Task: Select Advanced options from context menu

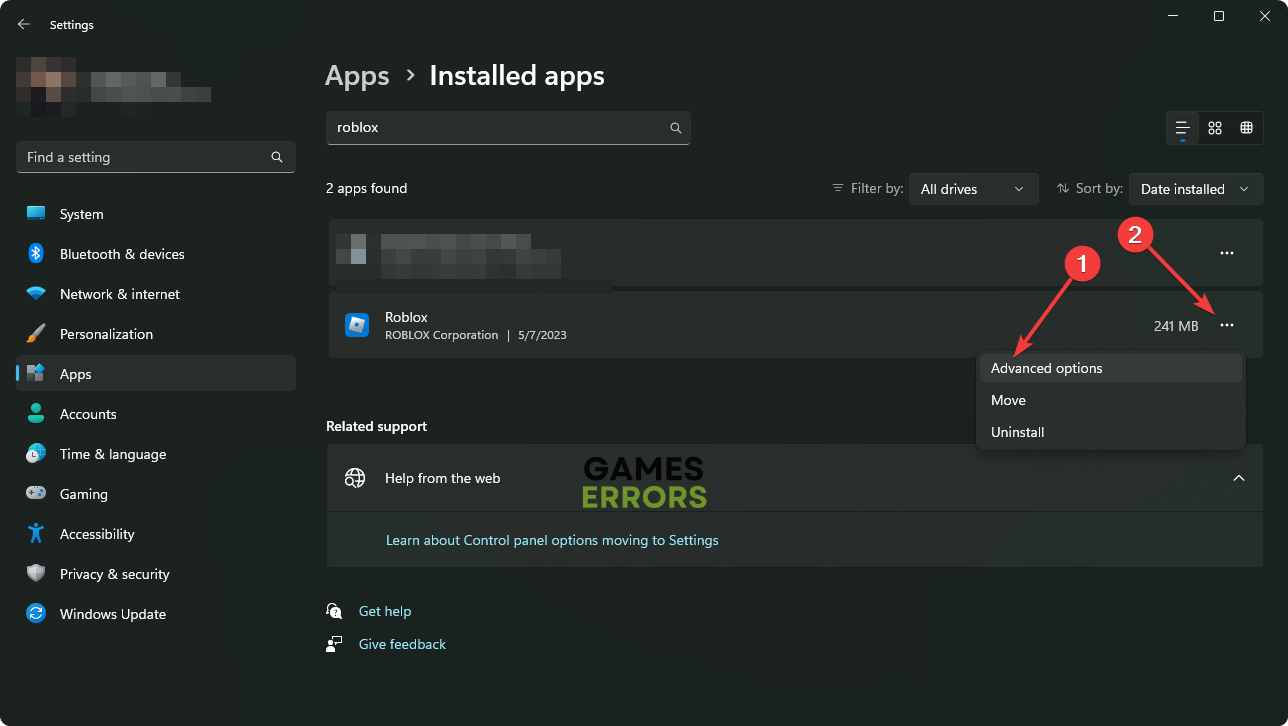Action: pos(1046,368)
